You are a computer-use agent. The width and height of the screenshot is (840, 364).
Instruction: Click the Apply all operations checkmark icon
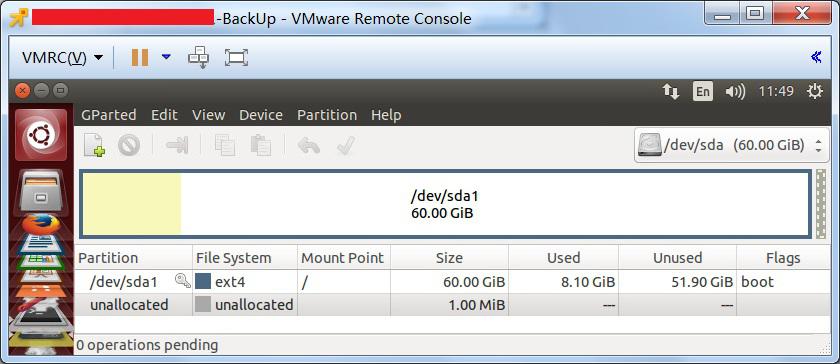coord(346,145)
